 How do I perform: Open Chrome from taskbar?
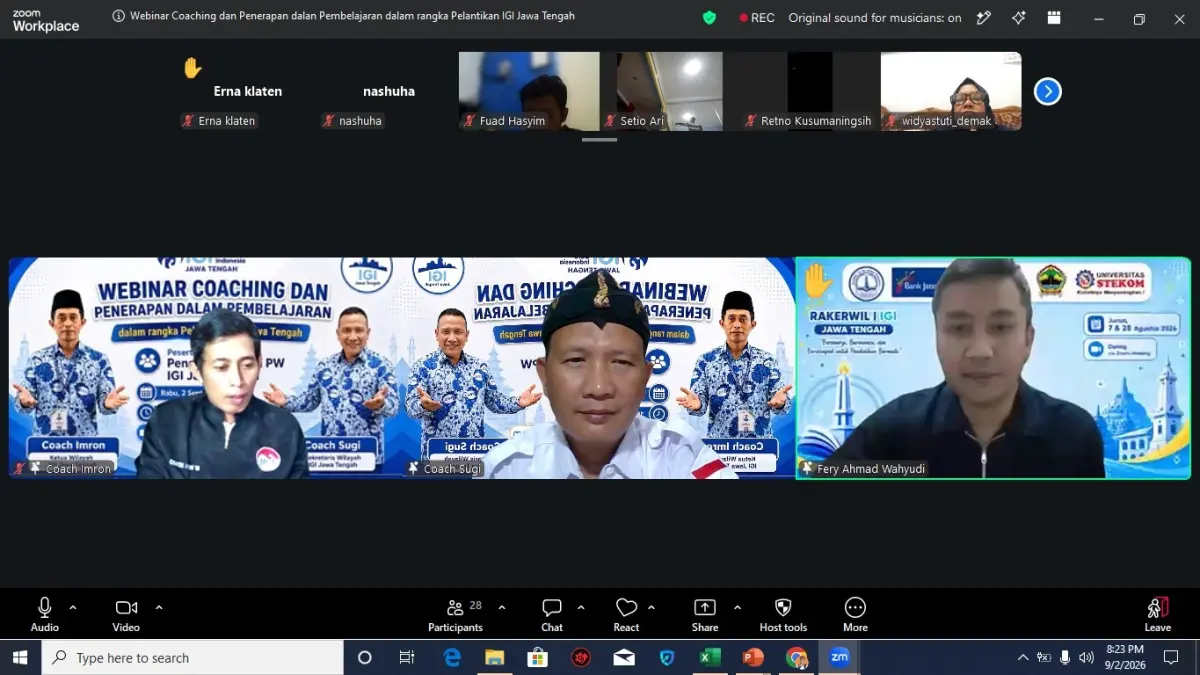[x=796, y=657]
